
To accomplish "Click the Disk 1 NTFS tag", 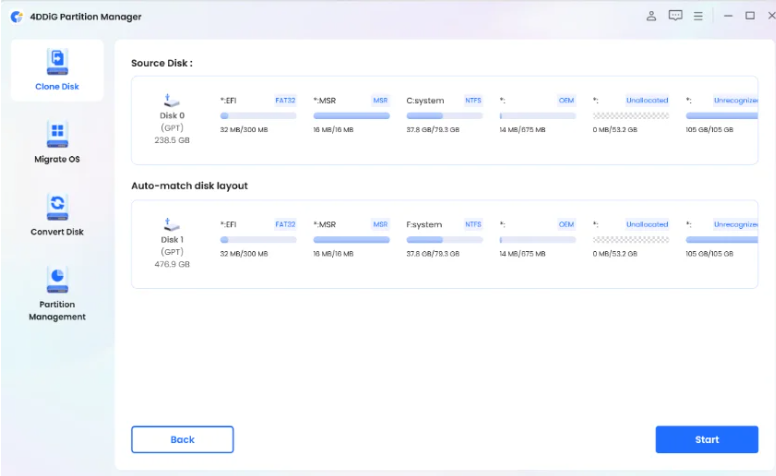I will [473, 225].
